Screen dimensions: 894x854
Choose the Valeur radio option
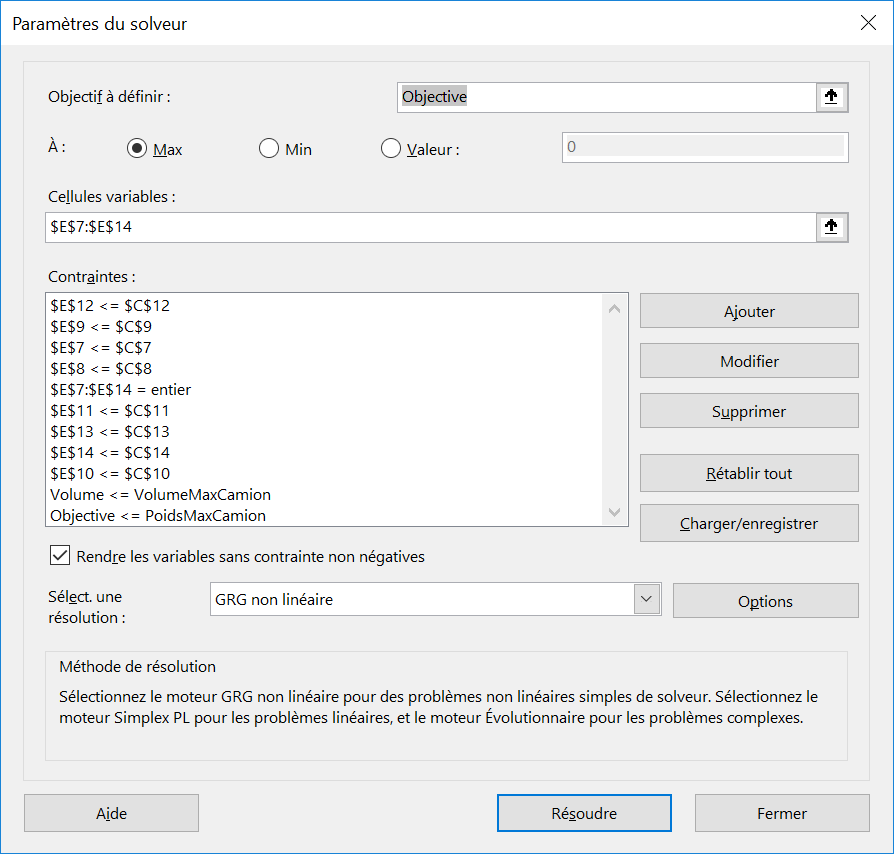pos(391,149)
